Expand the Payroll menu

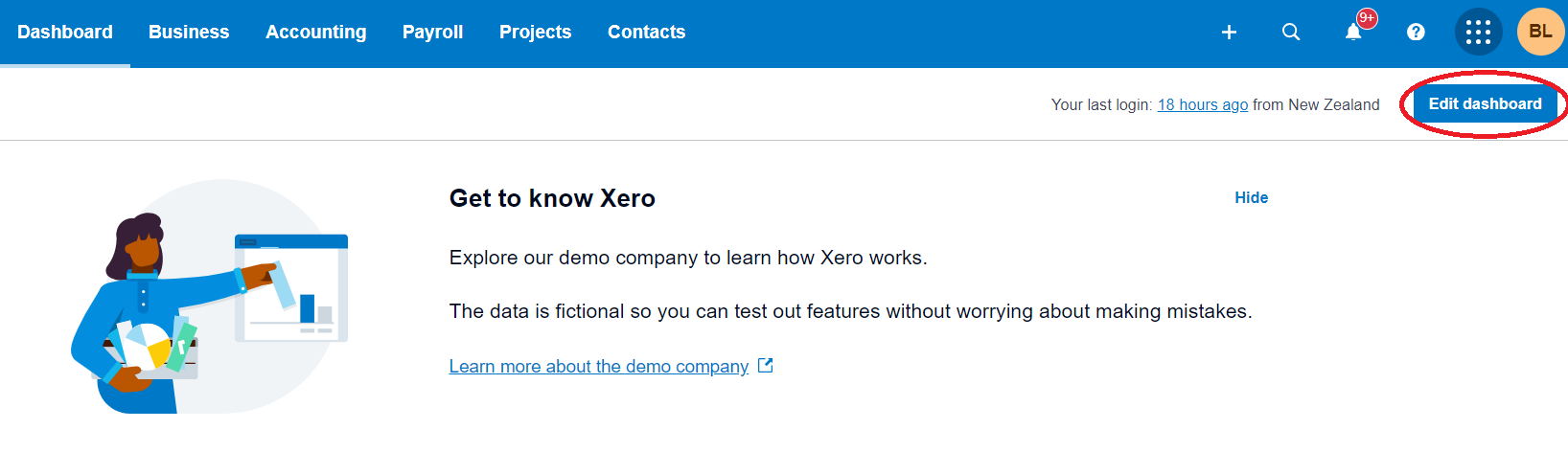(432, 33)
